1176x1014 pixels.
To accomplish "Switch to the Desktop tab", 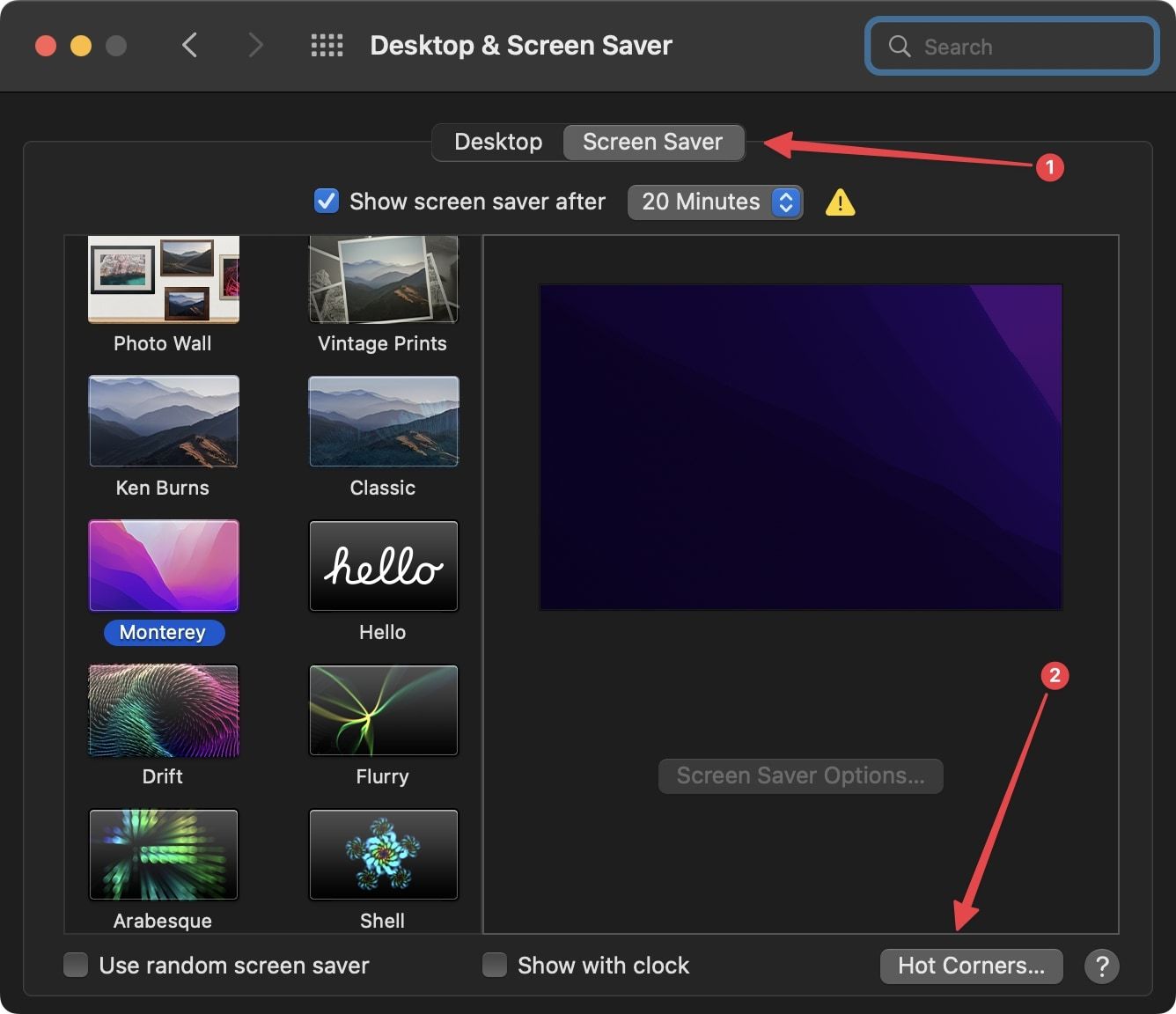I will tap(497, 141).
